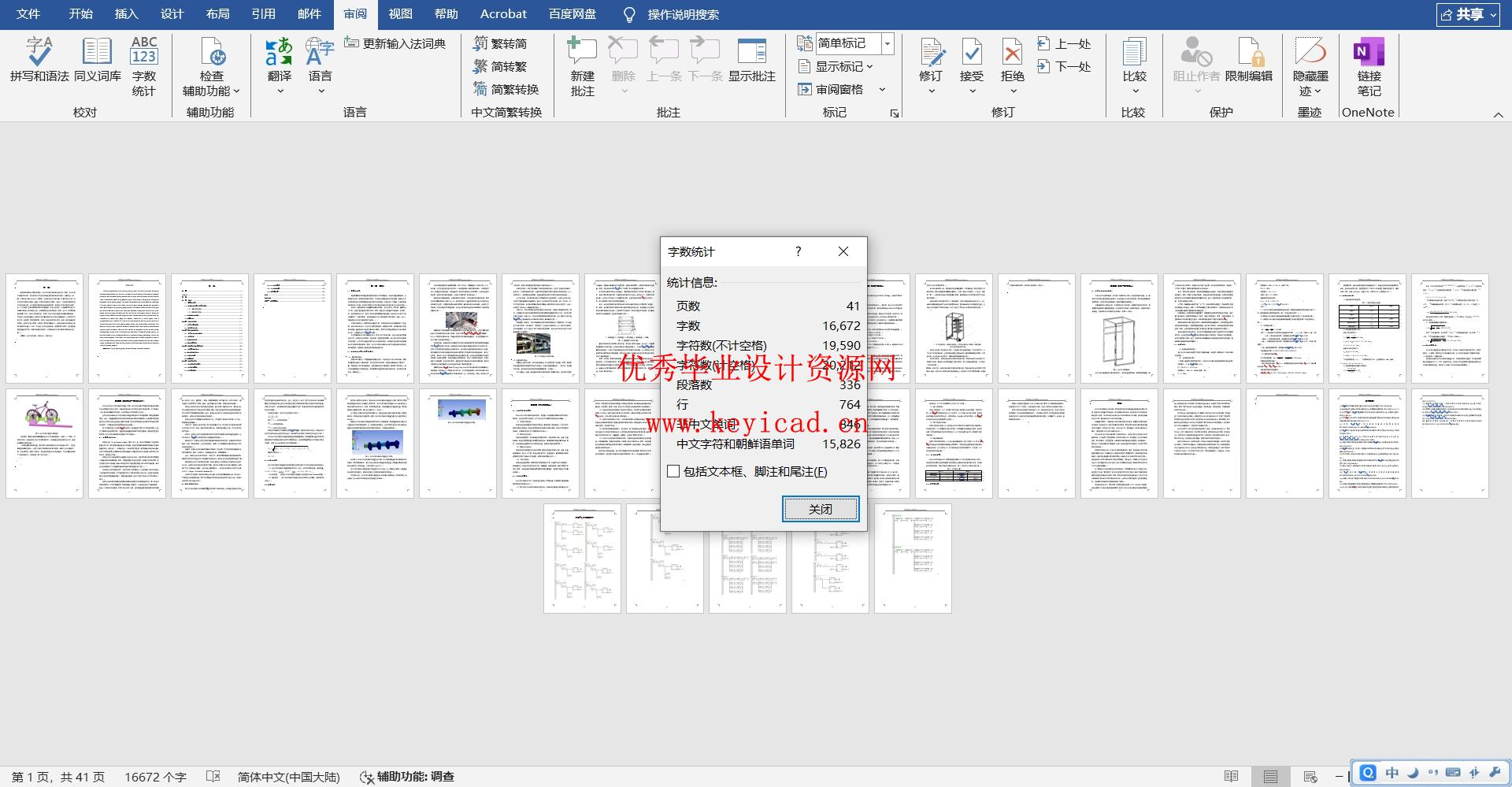This screenshot has height=787, width=1512.
Task: Open the File (文件) tab
Action: 28,14
